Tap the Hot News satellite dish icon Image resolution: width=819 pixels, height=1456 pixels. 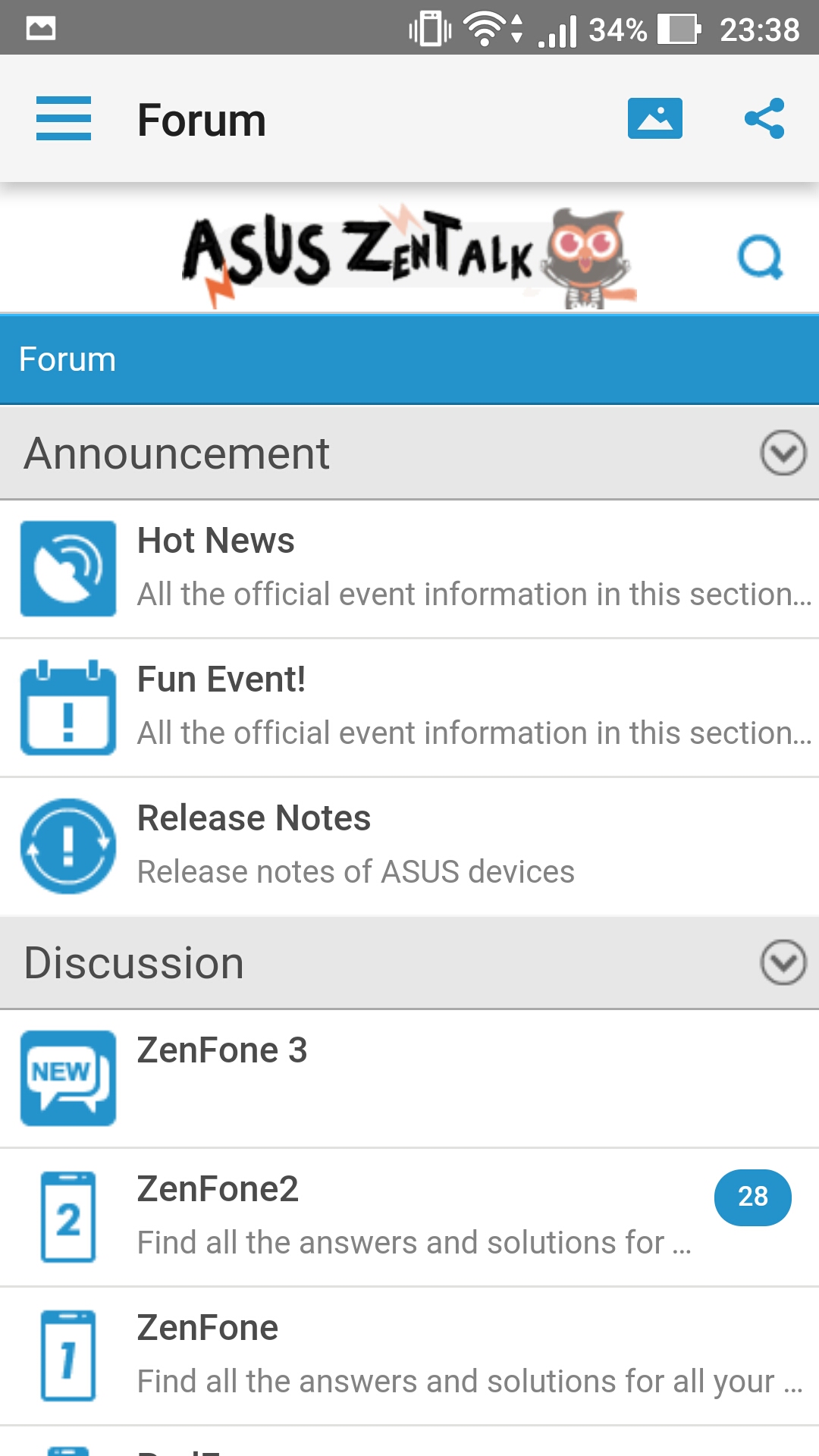tap(68, 569)
